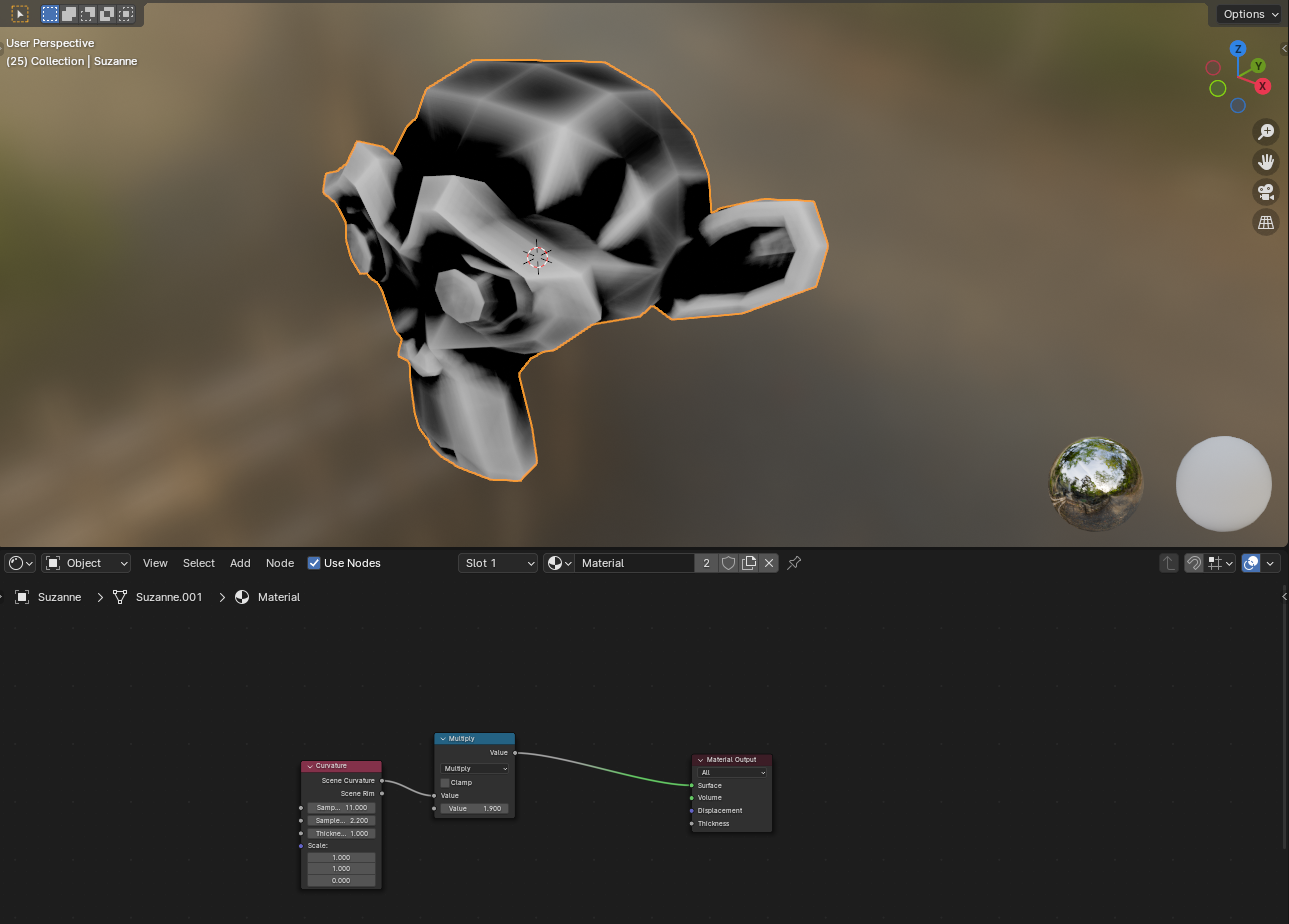Click the Thickne... 1.000 field
1289x924 pixels.
(x=341, y=833)
